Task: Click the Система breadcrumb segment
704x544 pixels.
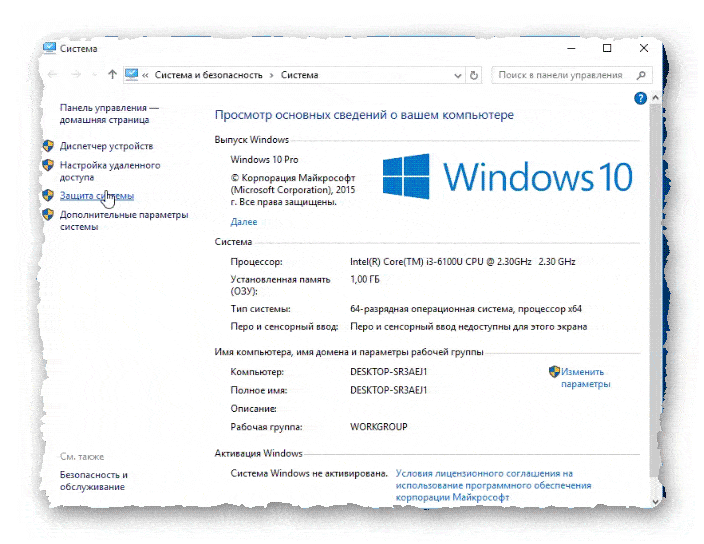Action: click(299, 75)
